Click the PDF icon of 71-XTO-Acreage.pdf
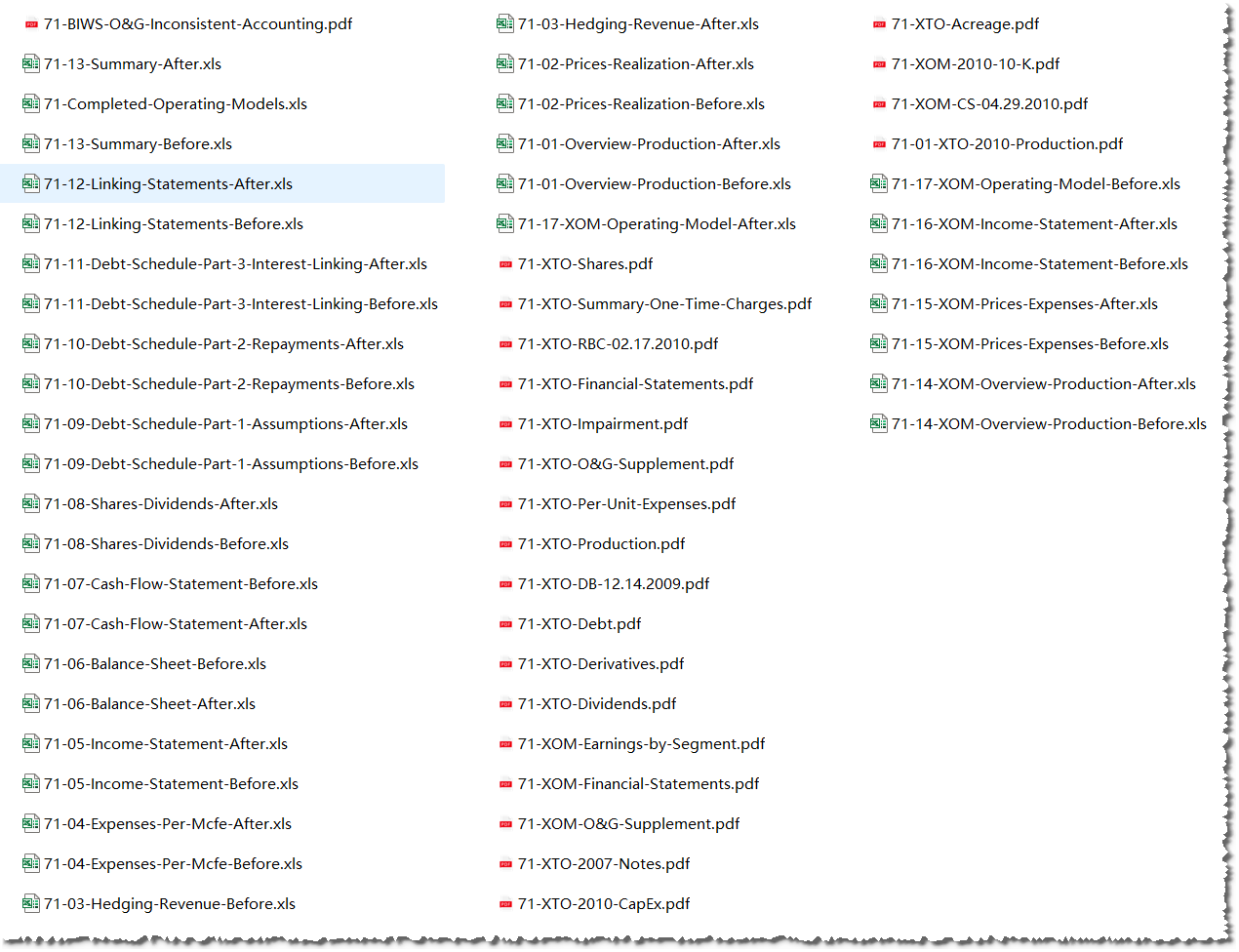The height and width of the screenshot is (952, 1239). [879, 24]
